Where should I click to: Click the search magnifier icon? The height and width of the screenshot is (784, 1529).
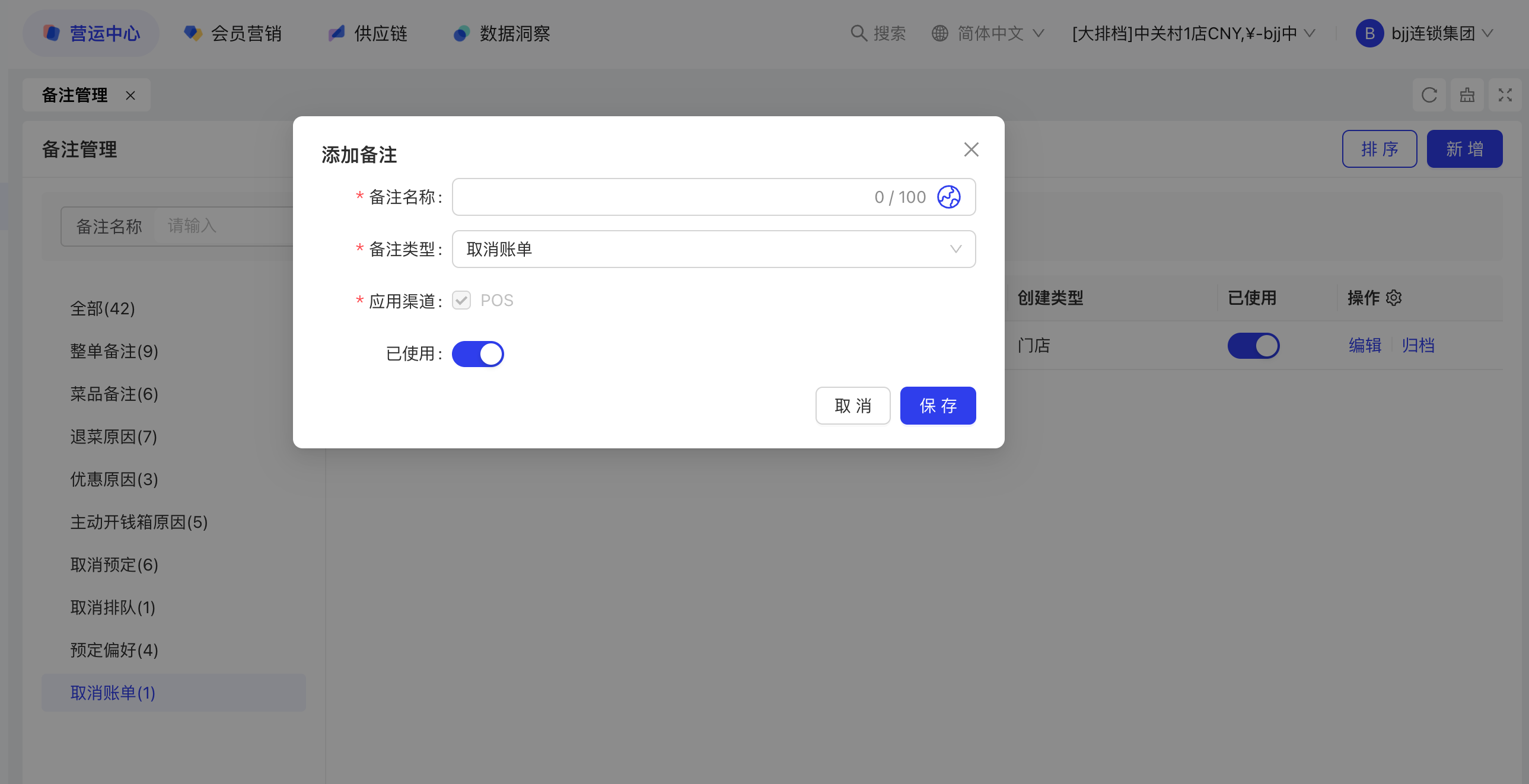click(x=858, y=33)
